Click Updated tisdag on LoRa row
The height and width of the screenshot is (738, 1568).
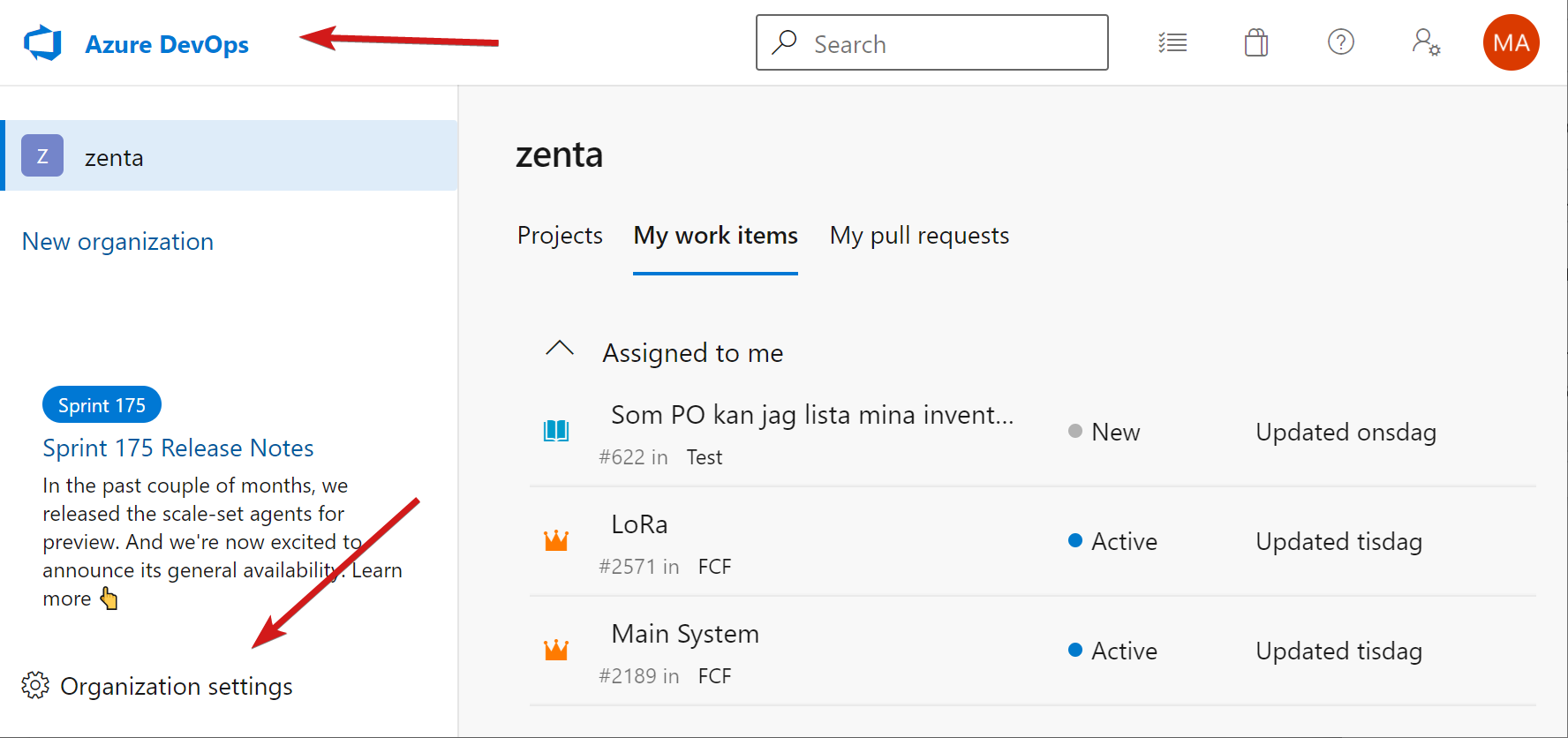[x=1338, y=541]
